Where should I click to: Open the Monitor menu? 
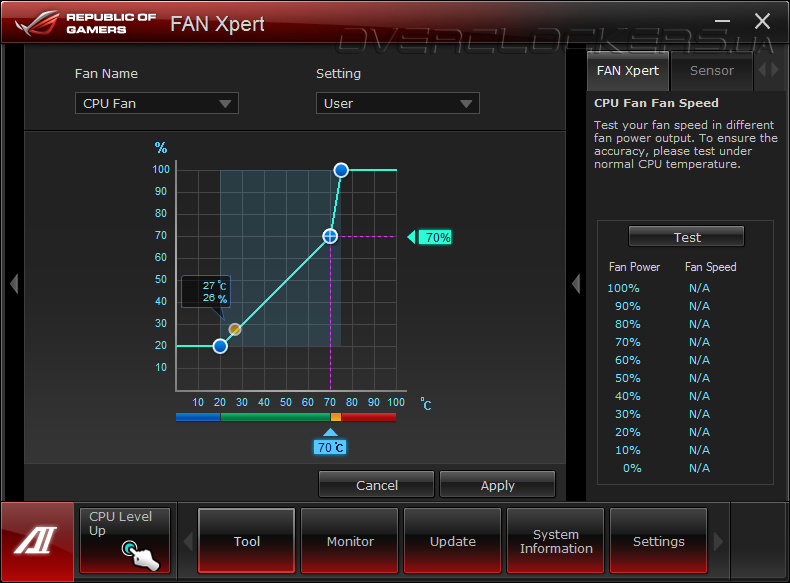coord(350,541)
